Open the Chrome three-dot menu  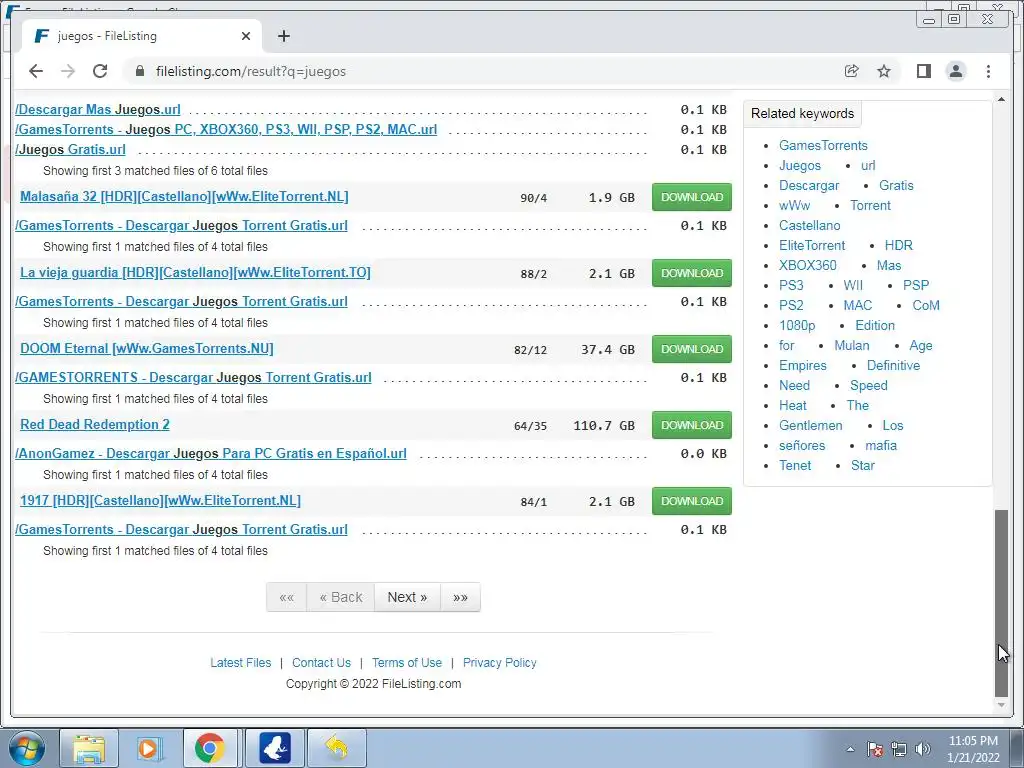tap(988, 71)
